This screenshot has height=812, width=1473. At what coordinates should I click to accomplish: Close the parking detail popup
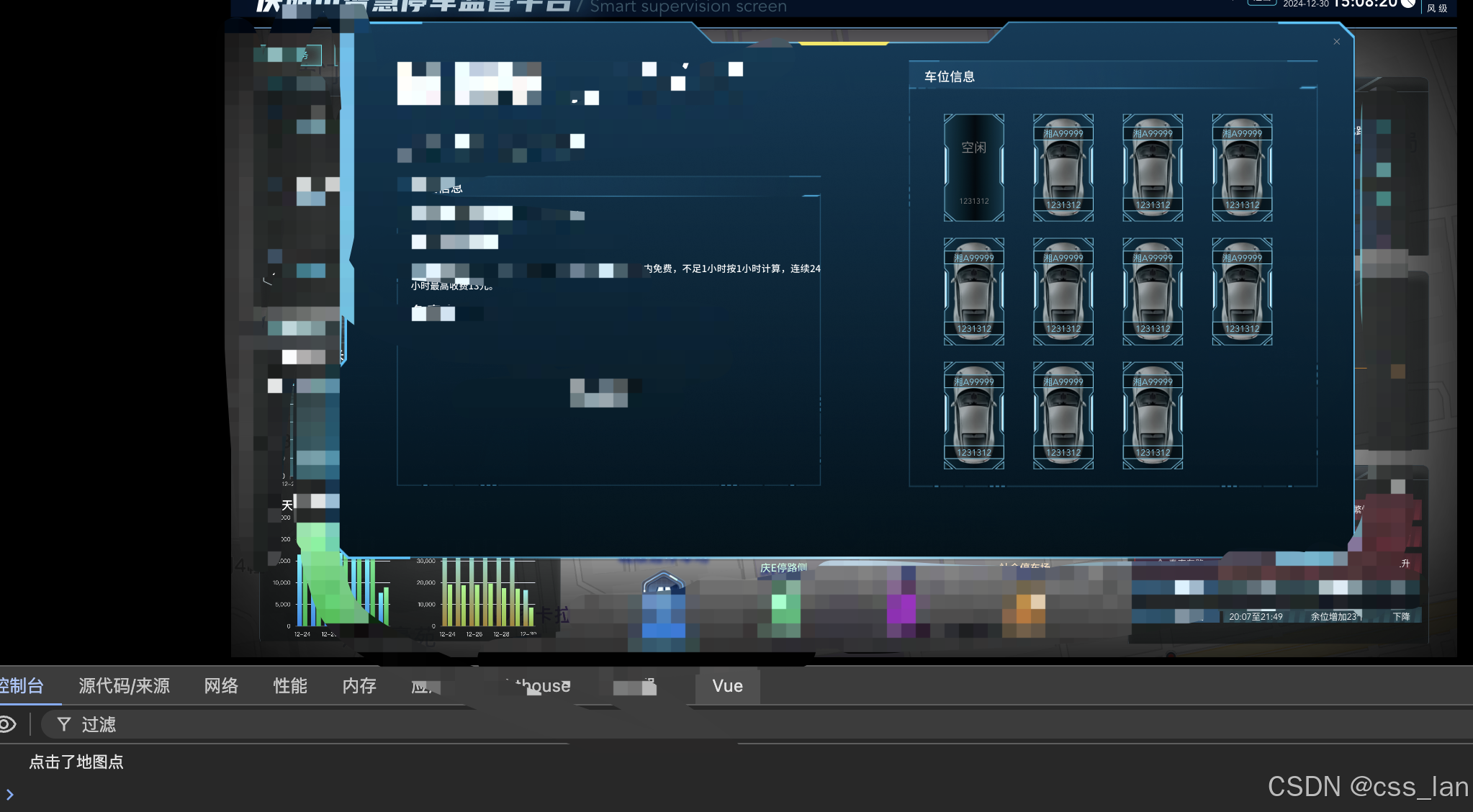tap(1337, 42)
